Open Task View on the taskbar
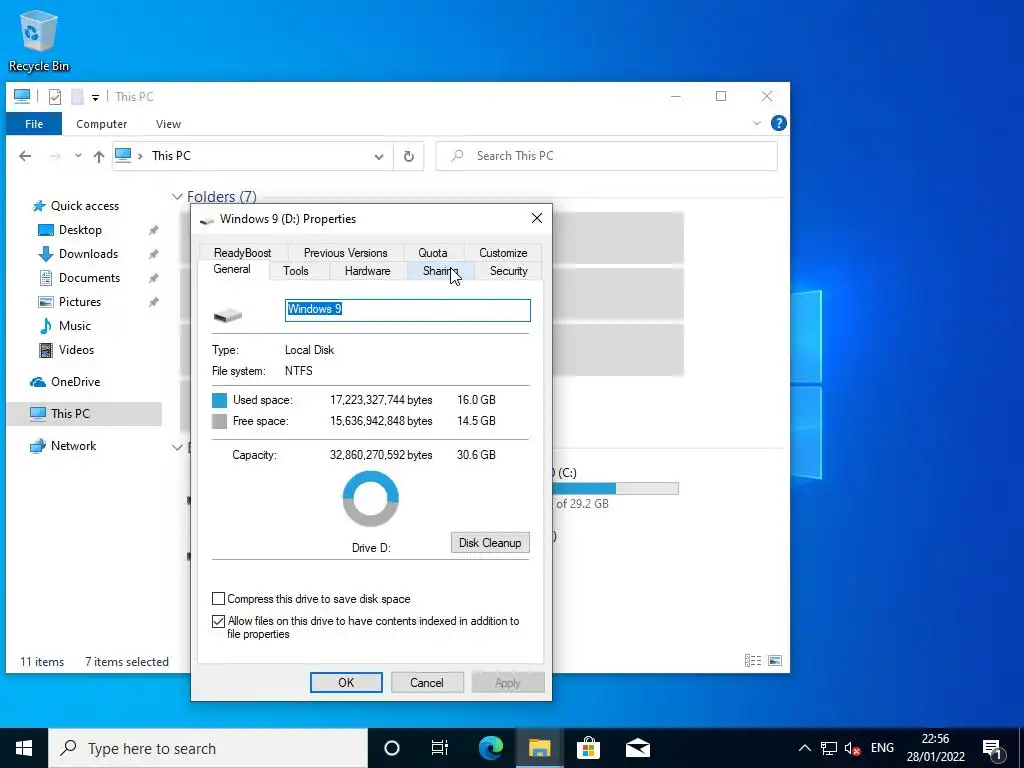Screen dimensions: 1024x768 click(440, 748)
